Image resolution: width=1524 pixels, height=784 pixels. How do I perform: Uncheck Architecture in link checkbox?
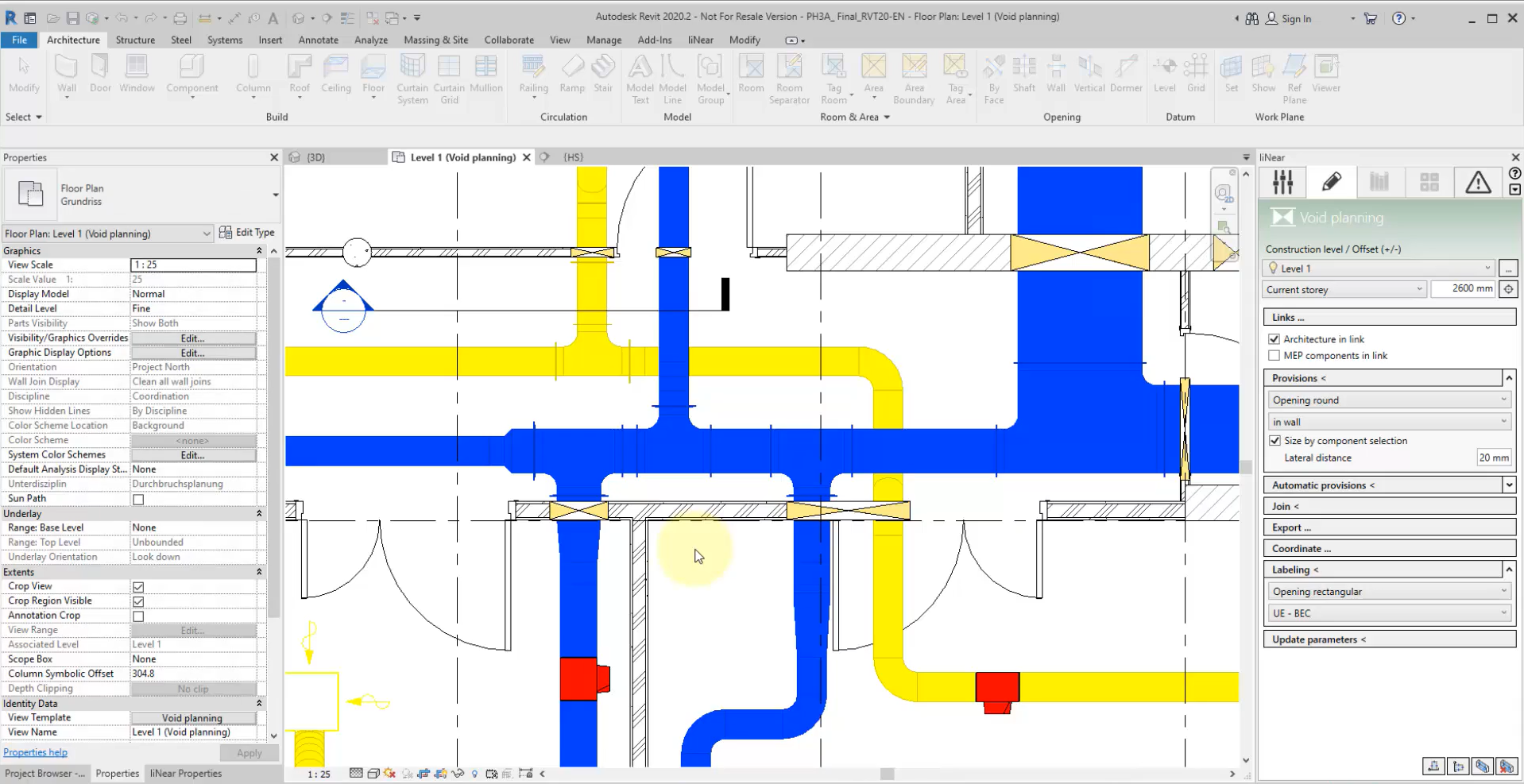(1275, 339)
